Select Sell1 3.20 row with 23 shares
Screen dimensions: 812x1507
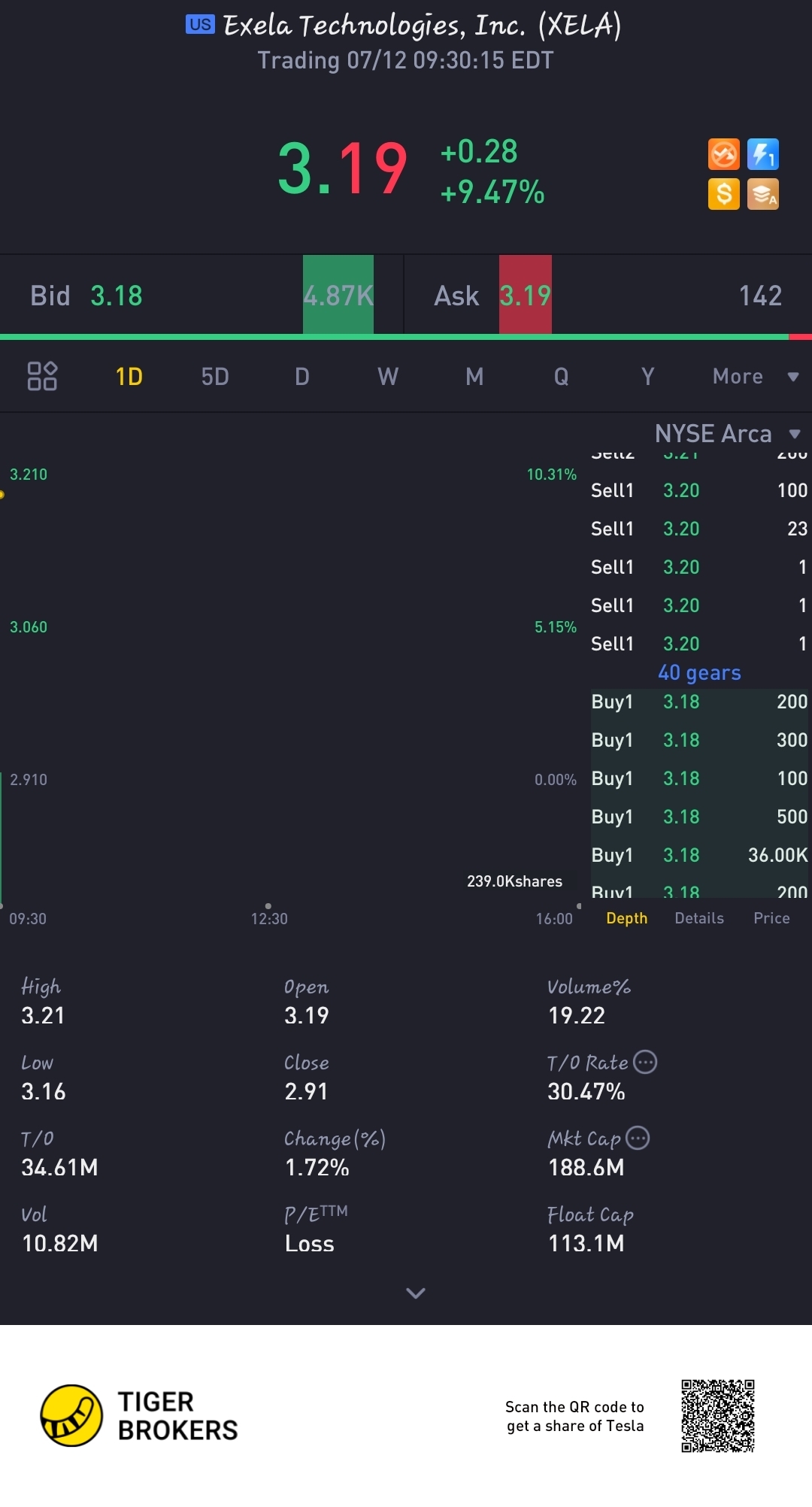click(699, 529)
